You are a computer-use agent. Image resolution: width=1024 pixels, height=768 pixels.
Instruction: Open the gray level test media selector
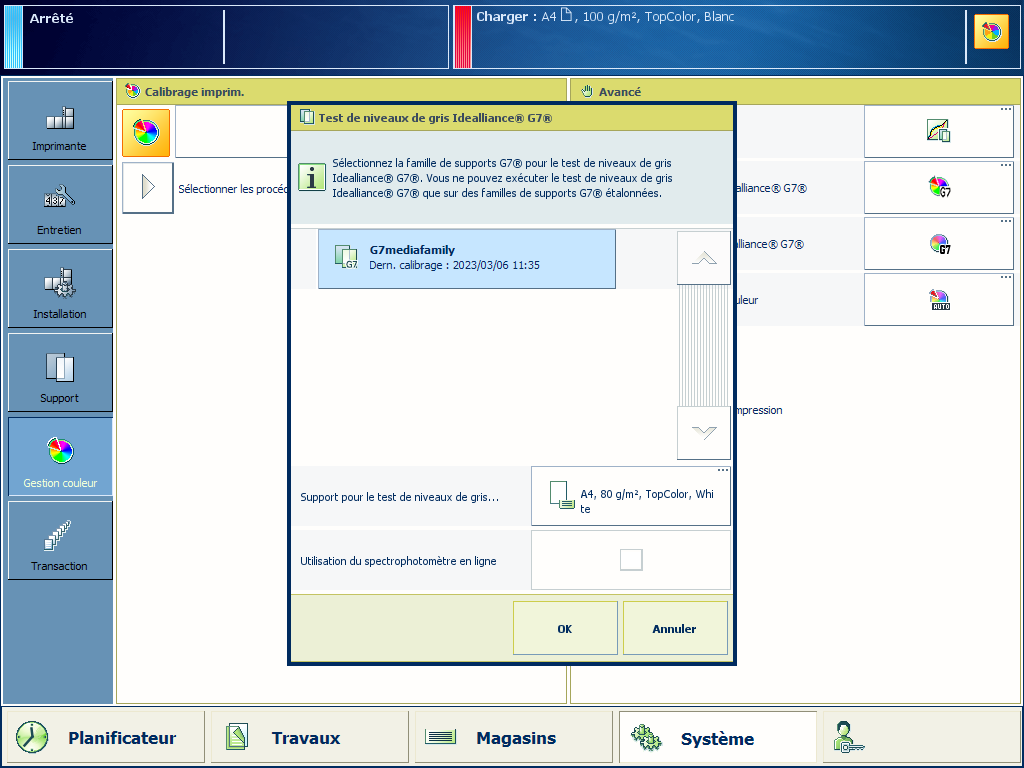pyautogui.click(x=631, y=496)
